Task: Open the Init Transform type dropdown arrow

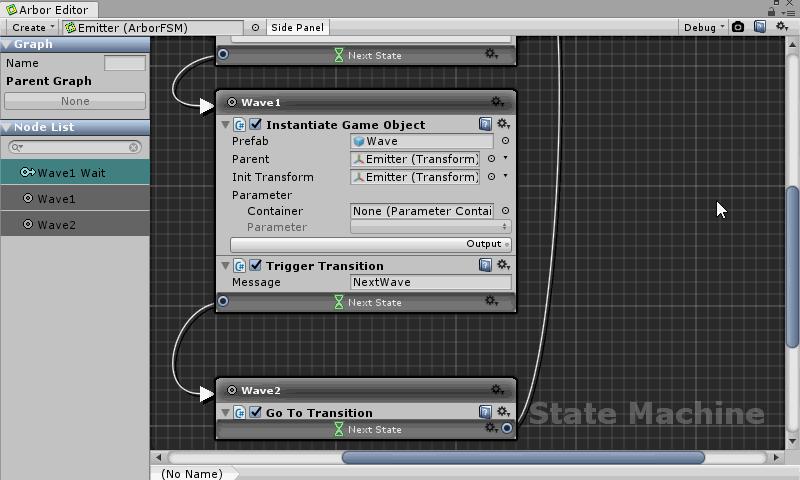Action: (505, 176)
